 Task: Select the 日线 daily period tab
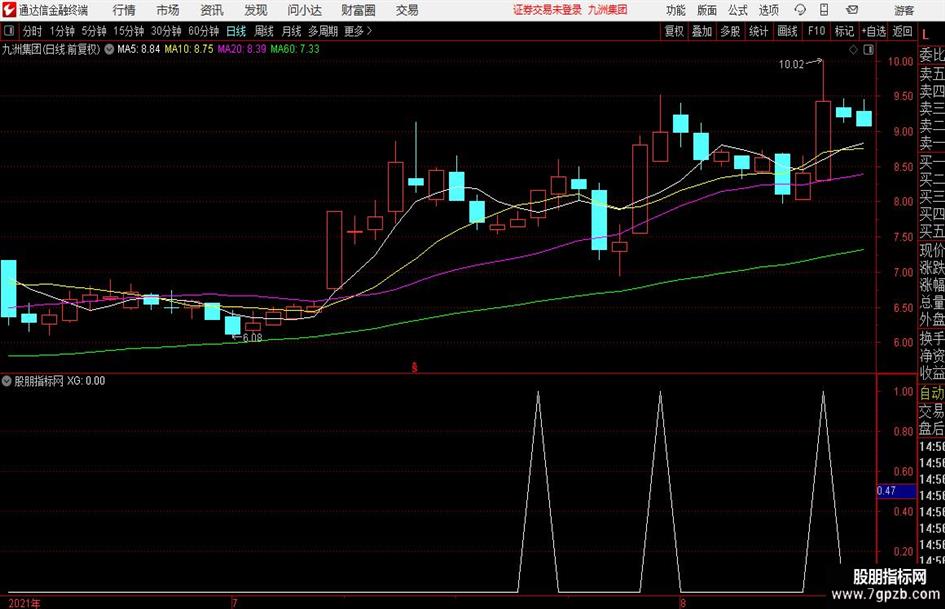click(236, 31)
